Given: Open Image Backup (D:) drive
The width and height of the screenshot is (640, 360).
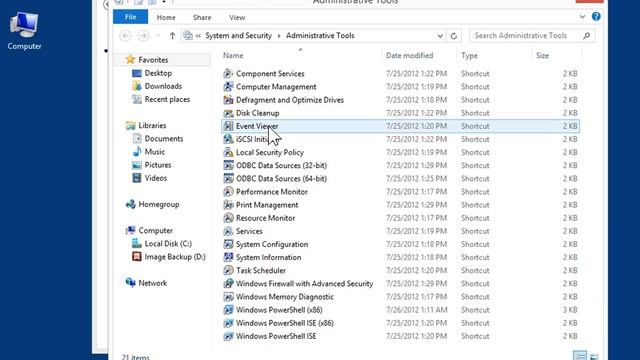Looking at the screenshot, I should (x=175, y=257).
